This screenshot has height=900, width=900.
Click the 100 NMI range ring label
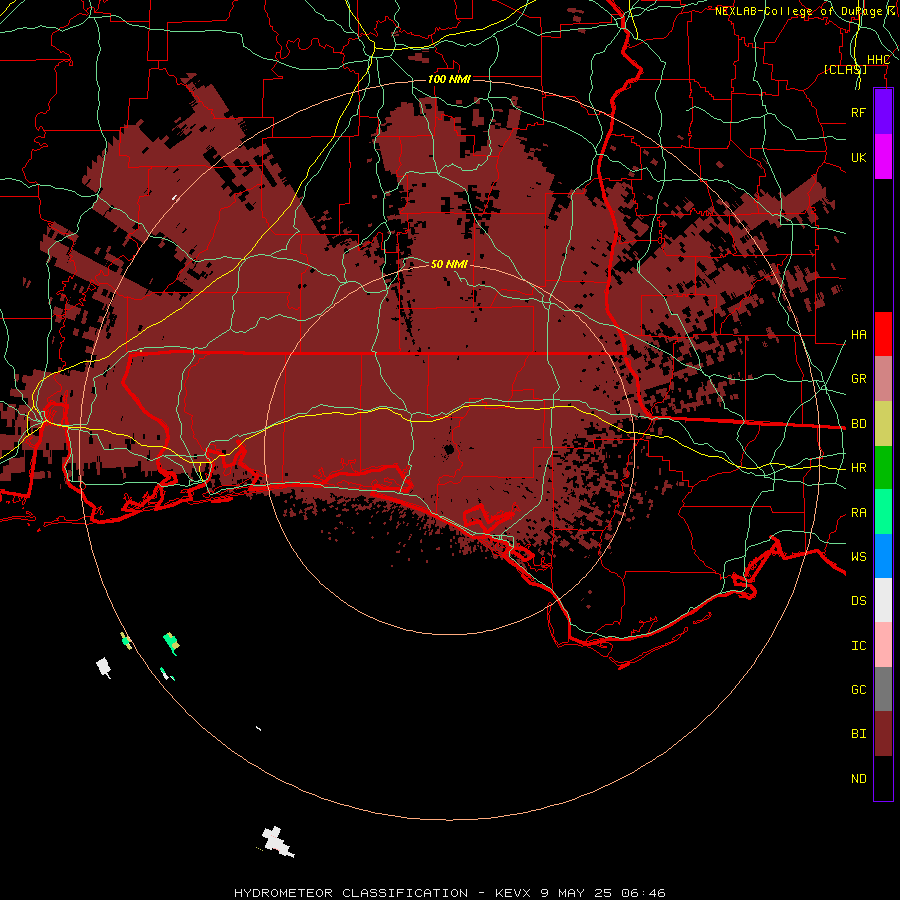[449, 79]
